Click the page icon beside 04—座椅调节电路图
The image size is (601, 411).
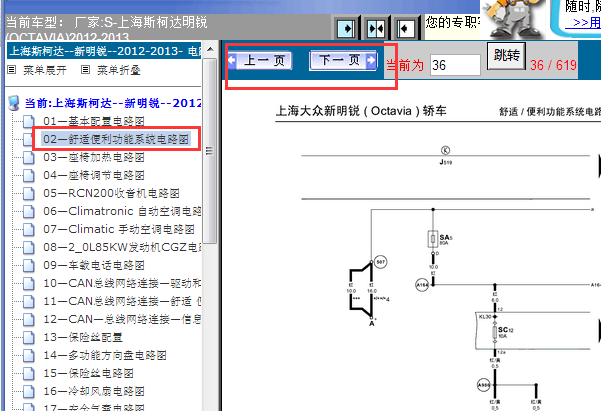click(x=29, y=175)
